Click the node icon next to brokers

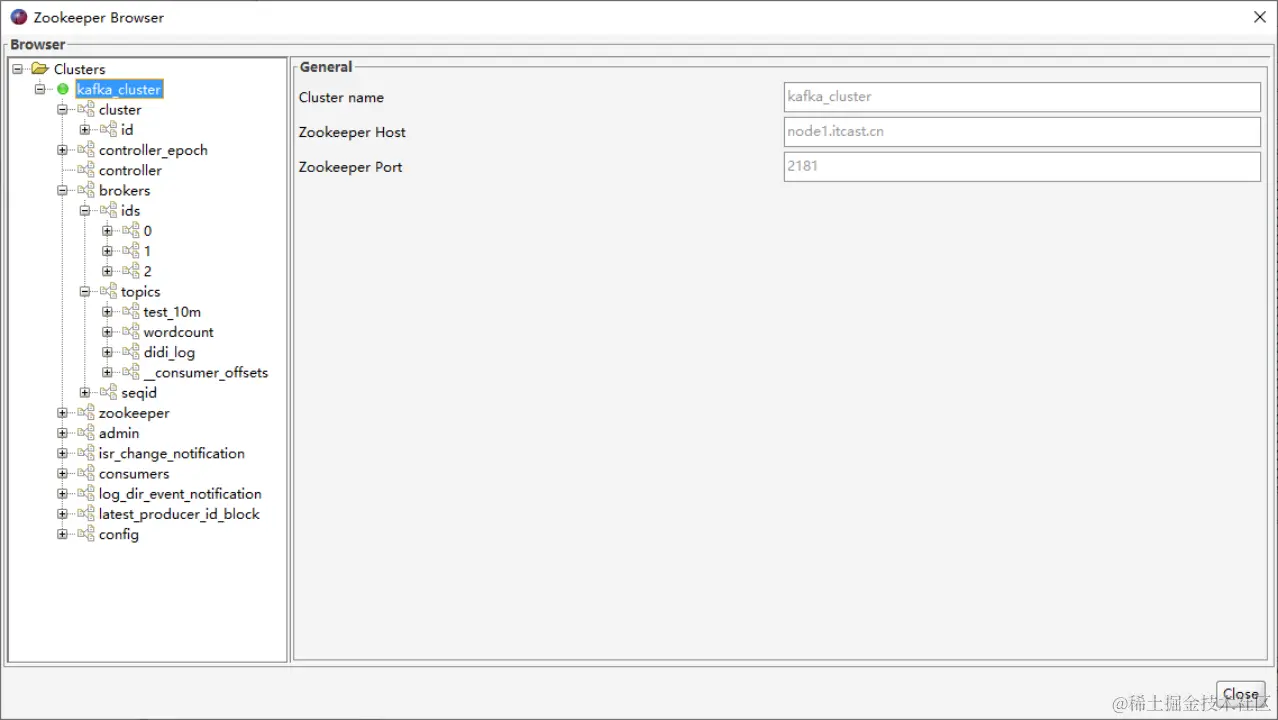[86, 190]
